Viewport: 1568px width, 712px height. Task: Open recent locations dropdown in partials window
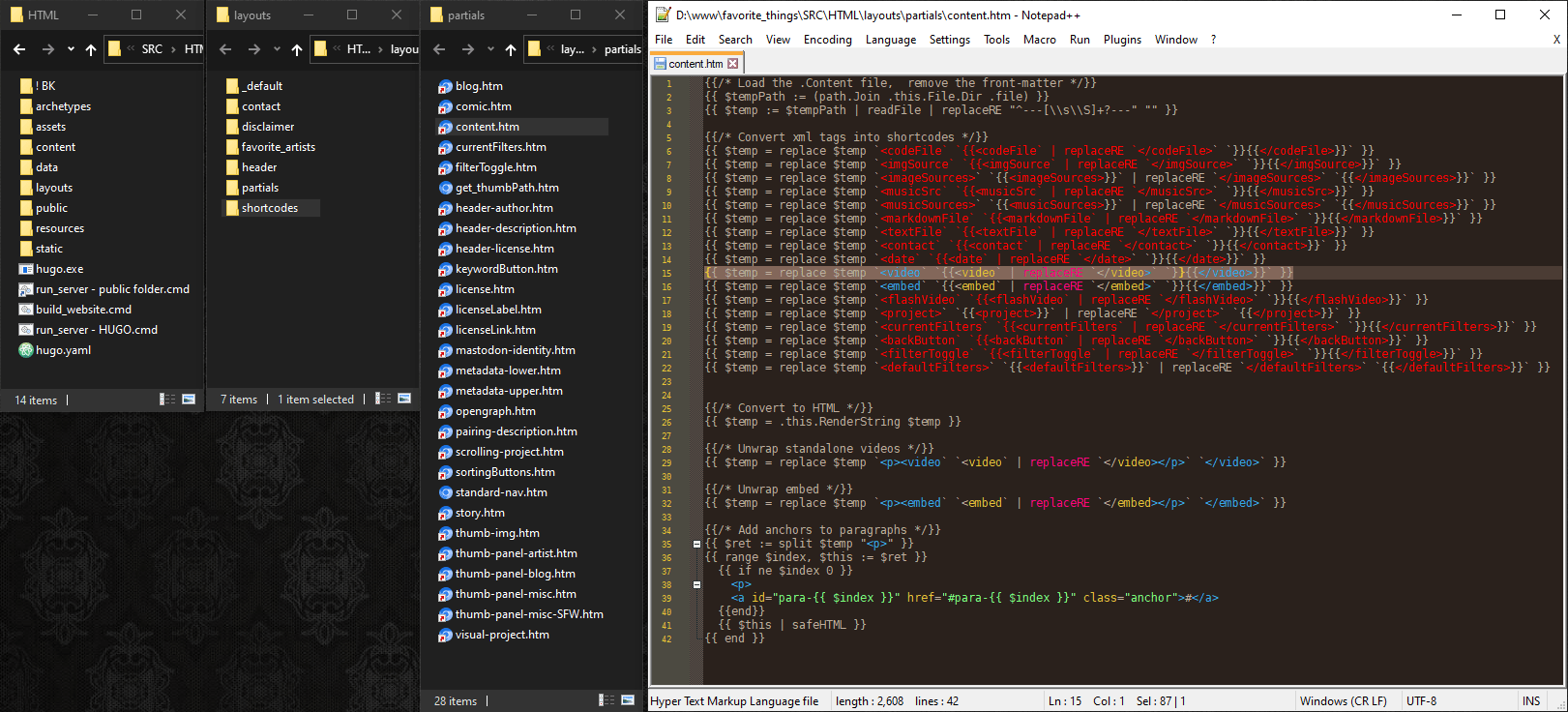coord(490,49)
